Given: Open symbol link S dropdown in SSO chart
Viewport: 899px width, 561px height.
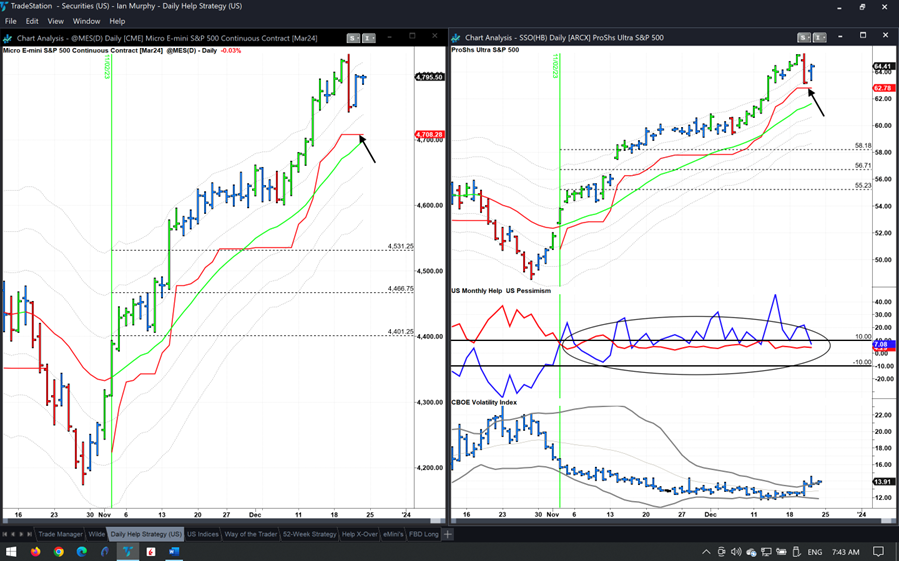Looking at the screenshot, I should pos(804,38).
